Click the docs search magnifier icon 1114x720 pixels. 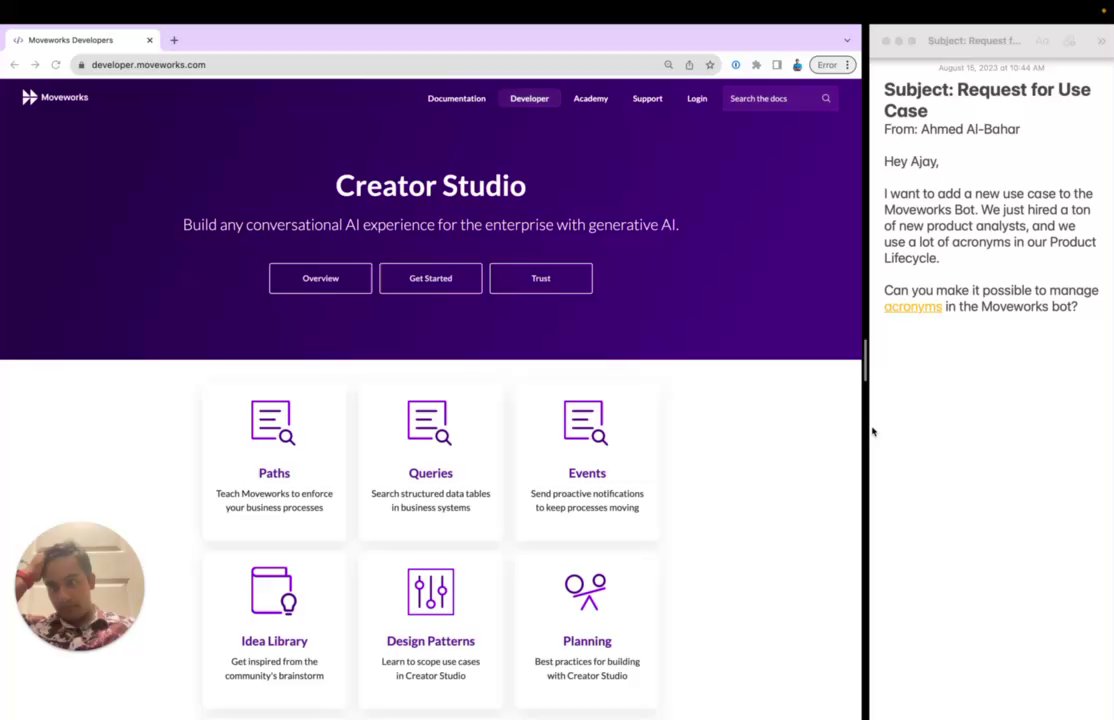[x=826, y=98]
